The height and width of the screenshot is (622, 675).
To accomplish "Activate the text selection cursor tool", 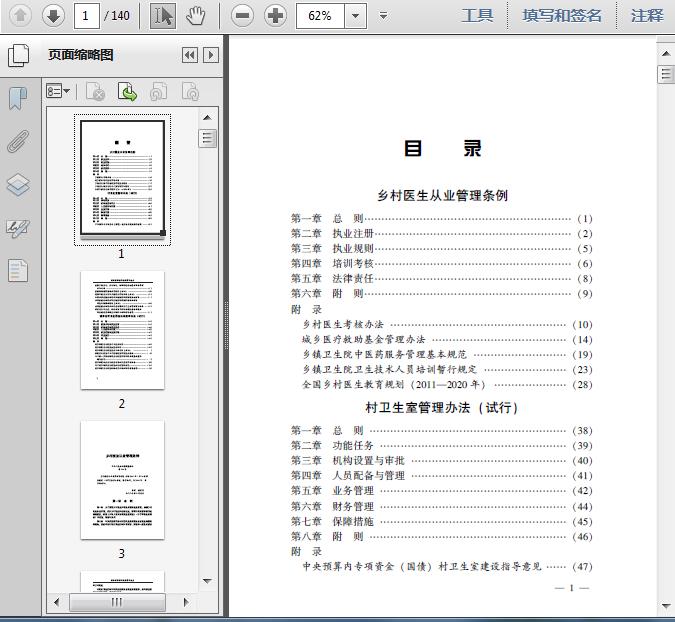I will (x=163, y=16).
